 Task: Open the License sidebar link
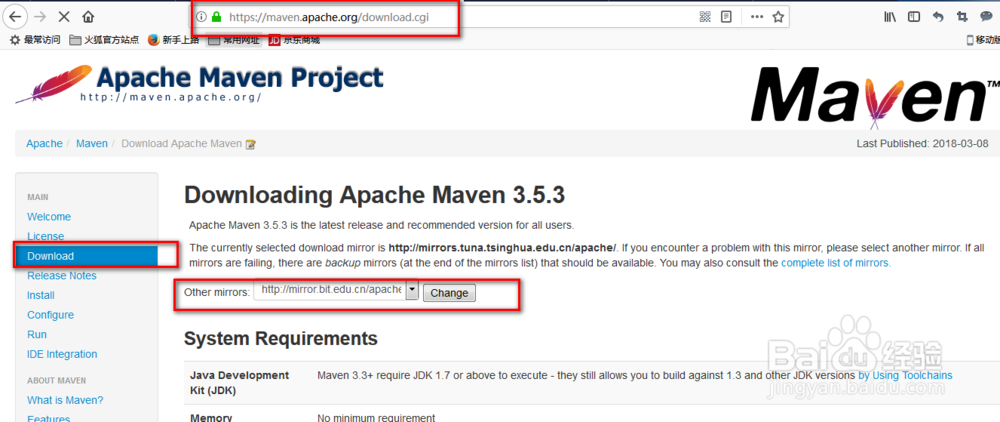point(45,236)
